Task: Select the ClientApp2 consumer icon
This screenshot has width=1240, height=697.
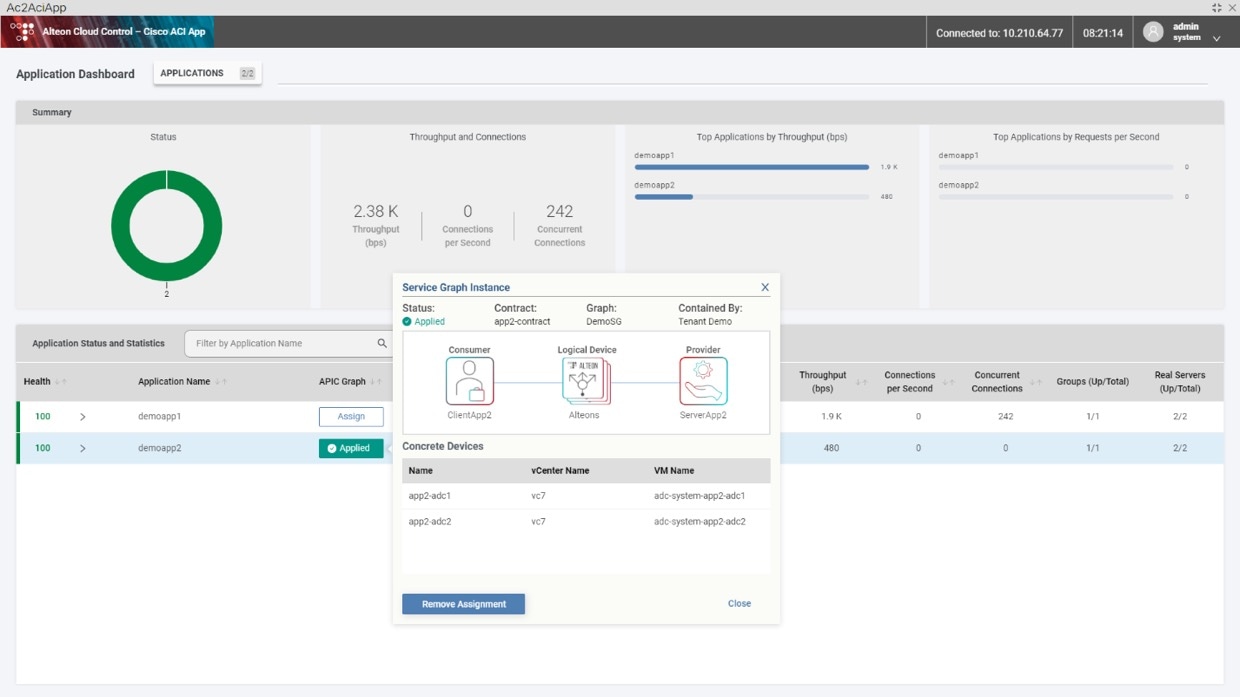Action: click(469, 380)
